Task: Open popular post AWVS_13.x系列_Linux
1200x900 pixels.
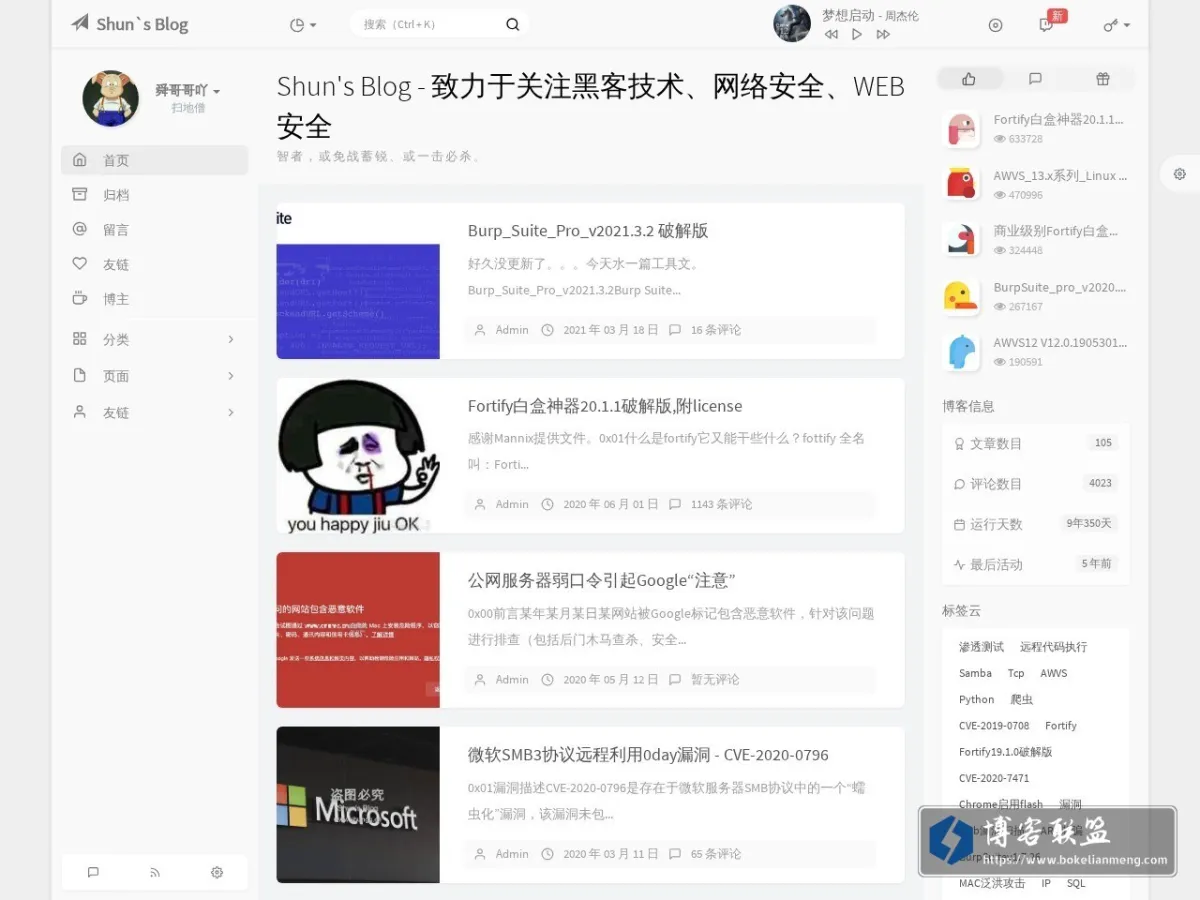Action: pyautogui.click(x=1060, y=175)
